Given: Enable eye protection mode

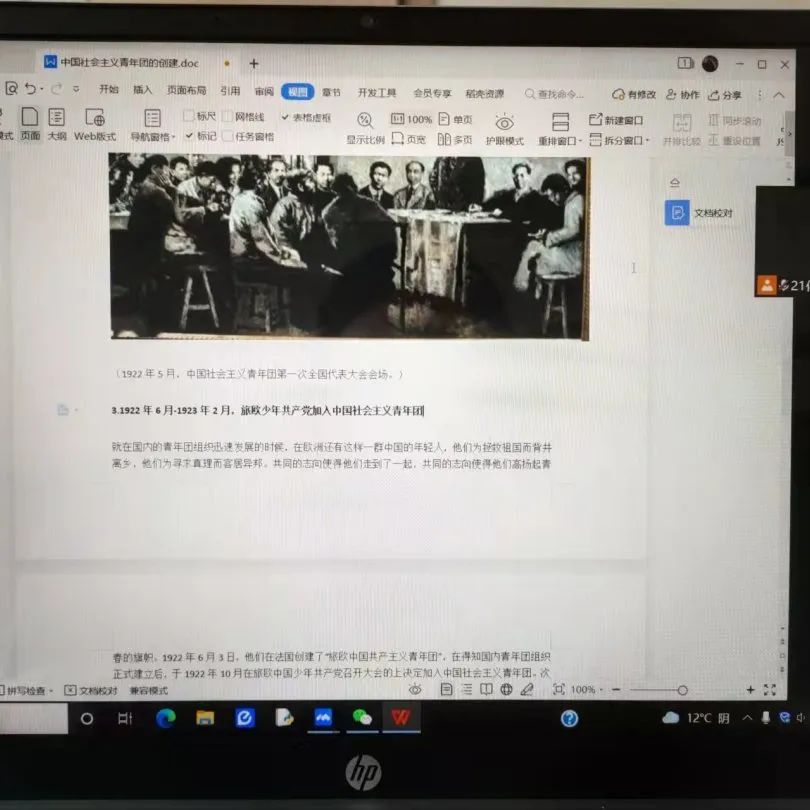Looking at the screenshot, I should (504, 127).
